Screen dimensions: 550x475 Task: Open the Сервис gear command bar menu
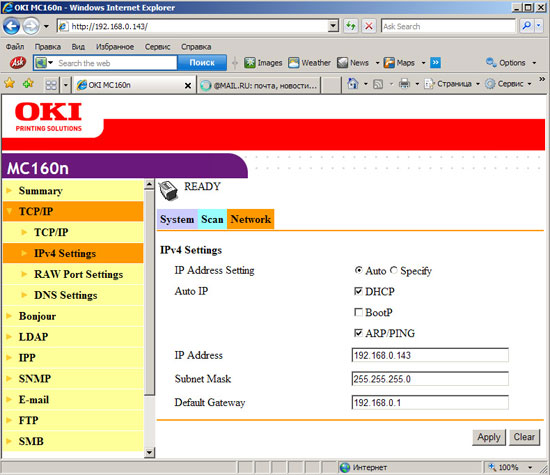point(508,83)
